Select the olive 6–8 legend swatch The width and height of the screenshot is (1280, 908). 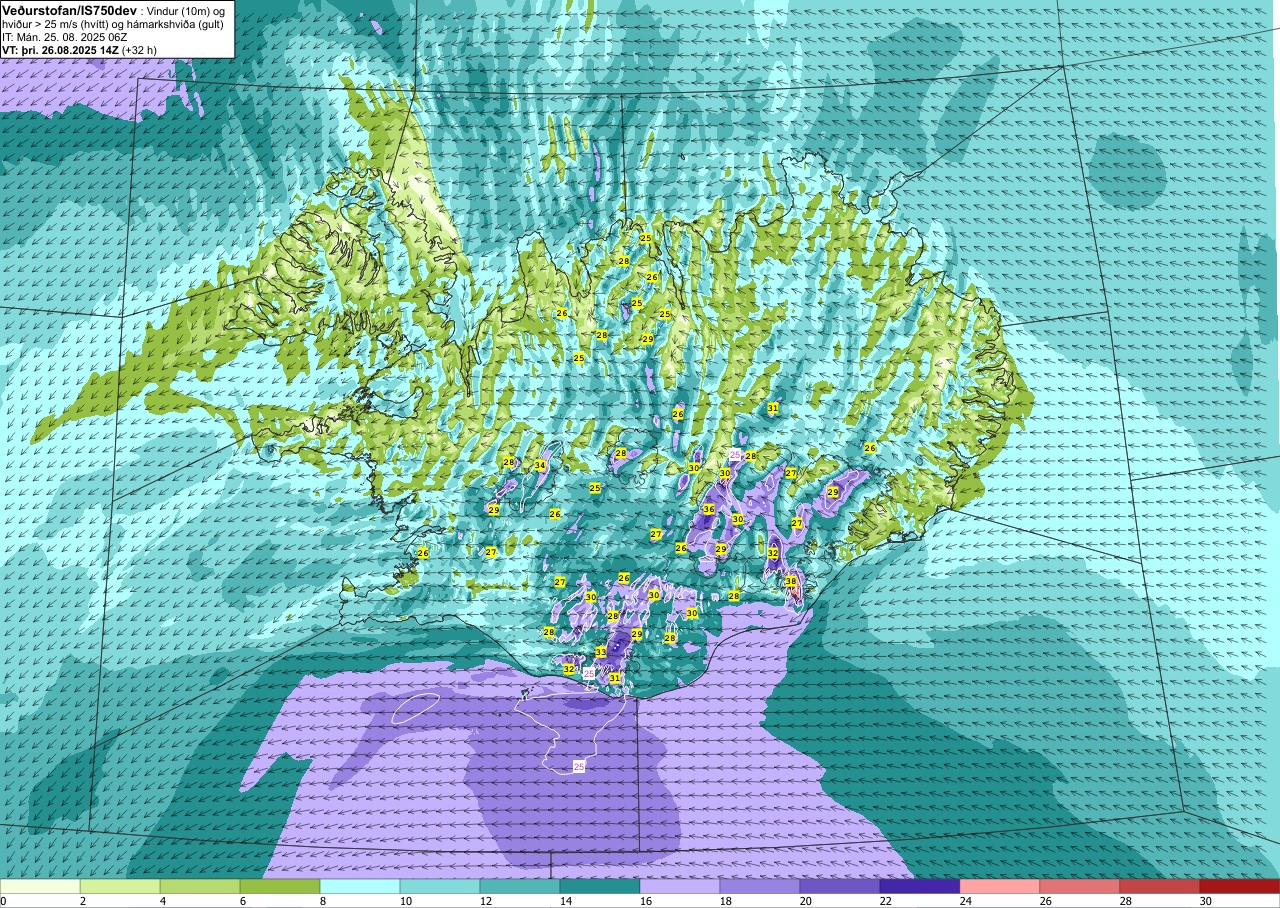(x=280, y=886)
